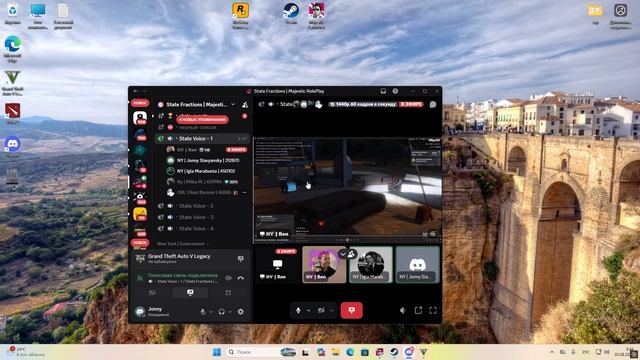
Task: Select NY | Jonny participant tile
Action: point(417,264)
